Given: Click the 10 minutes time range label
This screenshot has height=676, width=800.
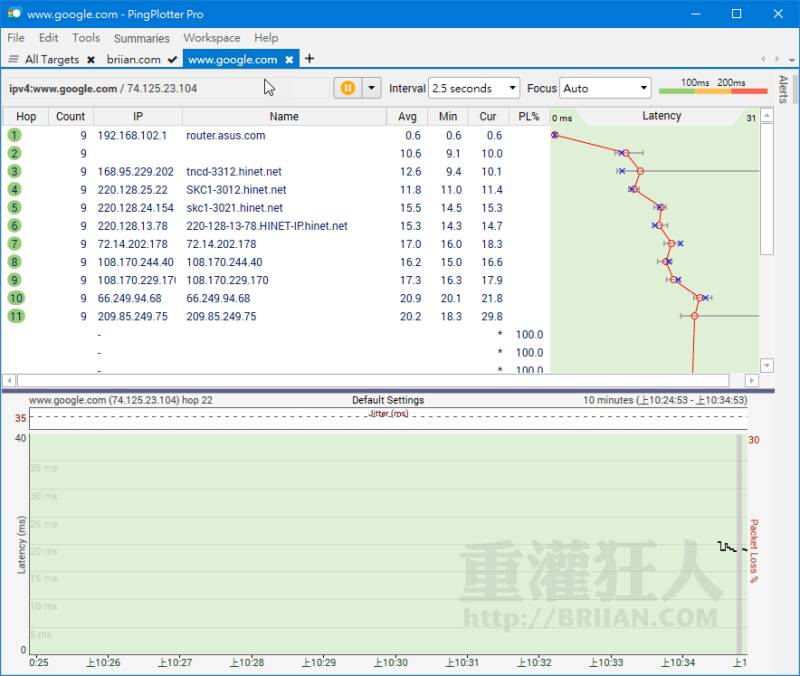Looking at the screenshot, I should [665, 400].
